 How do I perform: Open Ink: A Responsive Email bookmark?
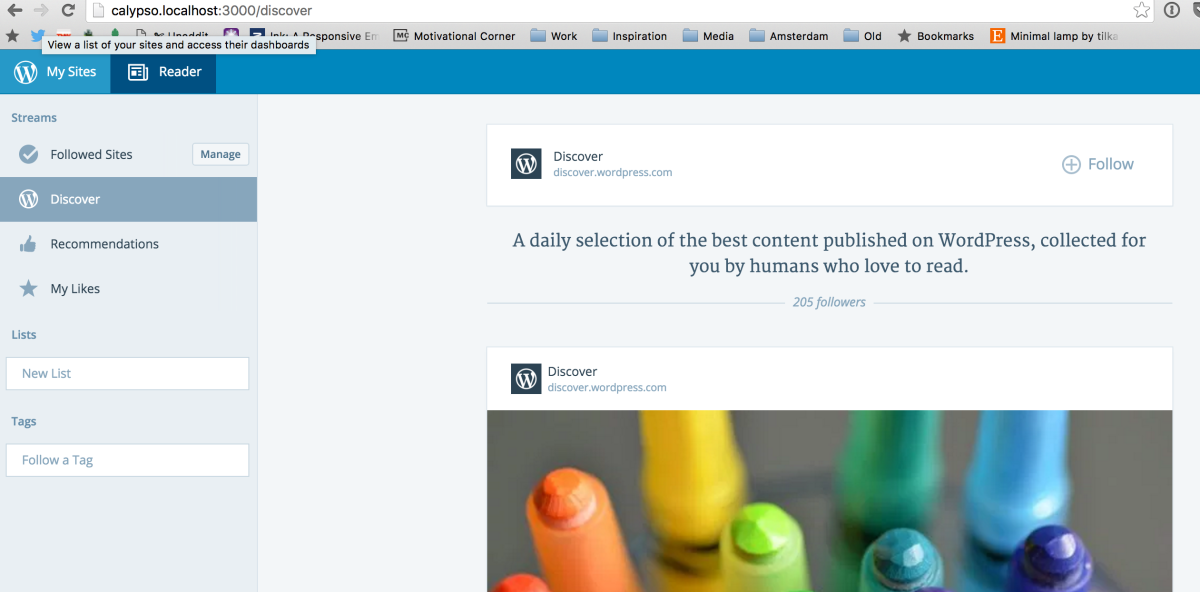[315, 38]
